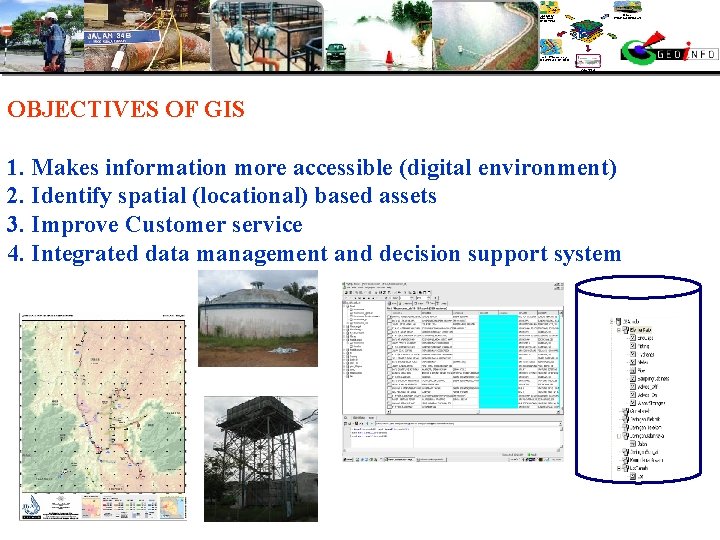720x540 pixels.
Task: Click the GeoInfo logo in banner
Action: point(668,49)
